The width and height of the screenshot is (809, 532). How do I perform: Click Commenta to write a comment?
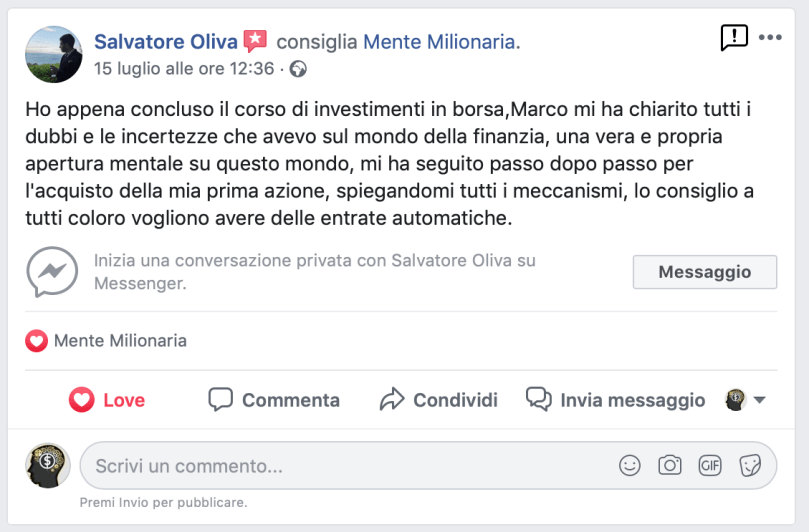tap(274, 400)
